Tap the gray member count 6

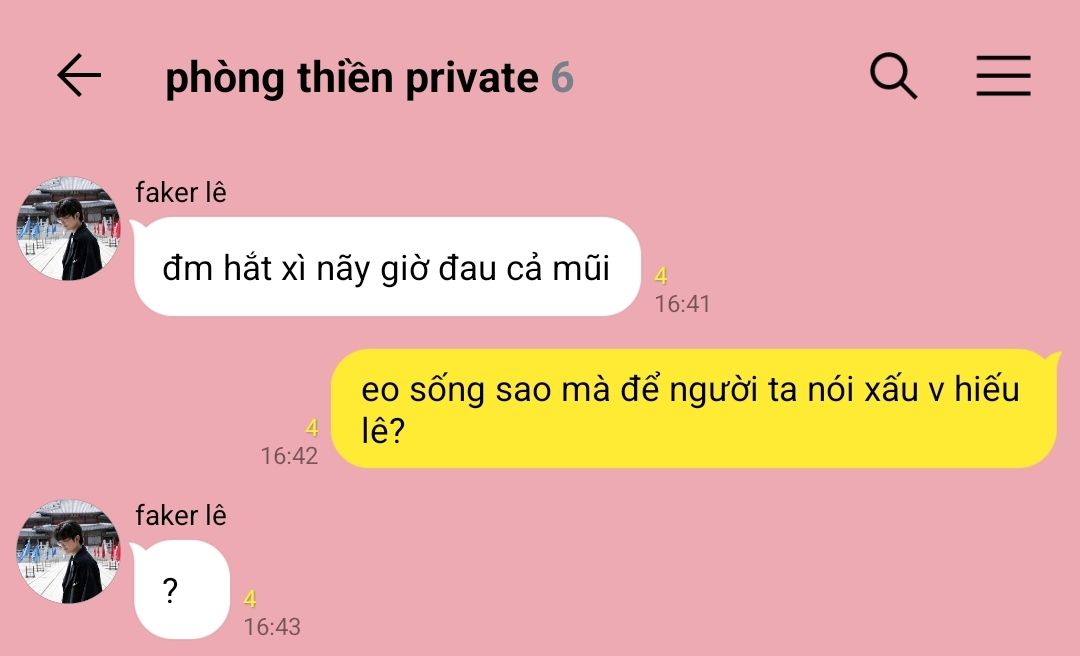562,77
